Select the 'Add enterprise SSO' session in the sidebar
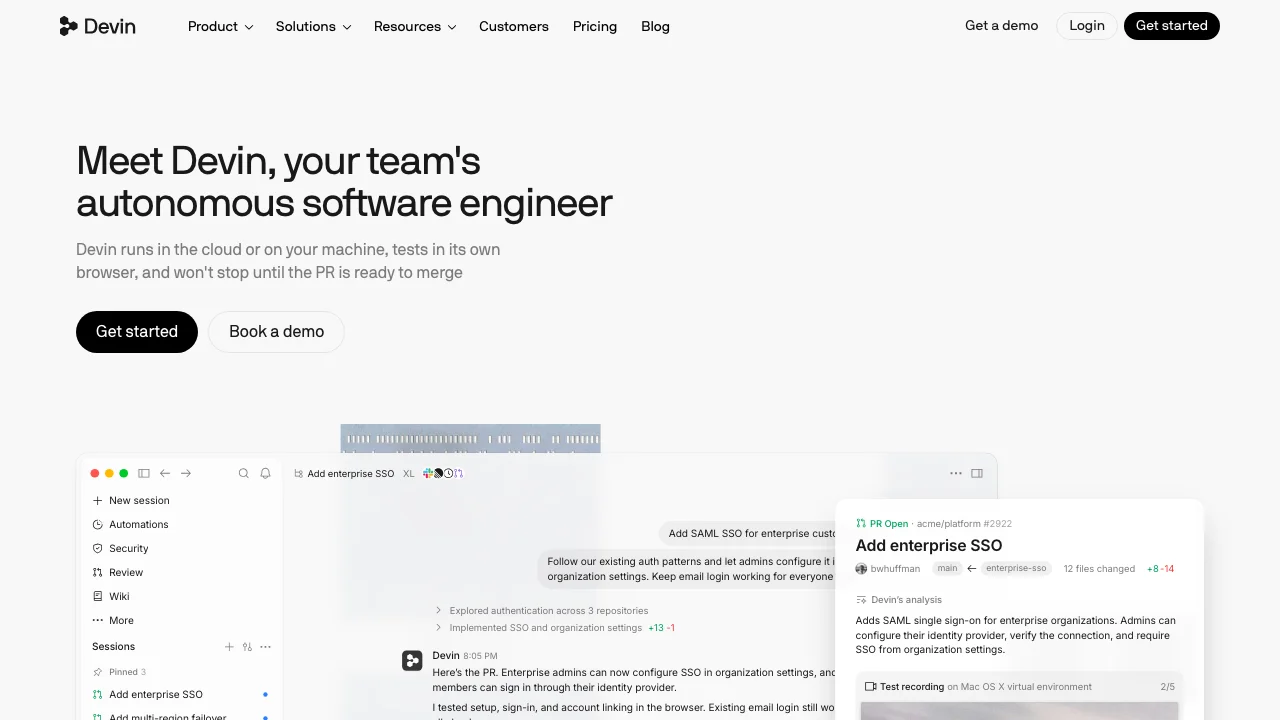The width and height of the screenshot is (1280, 720). tap(180, 694)
